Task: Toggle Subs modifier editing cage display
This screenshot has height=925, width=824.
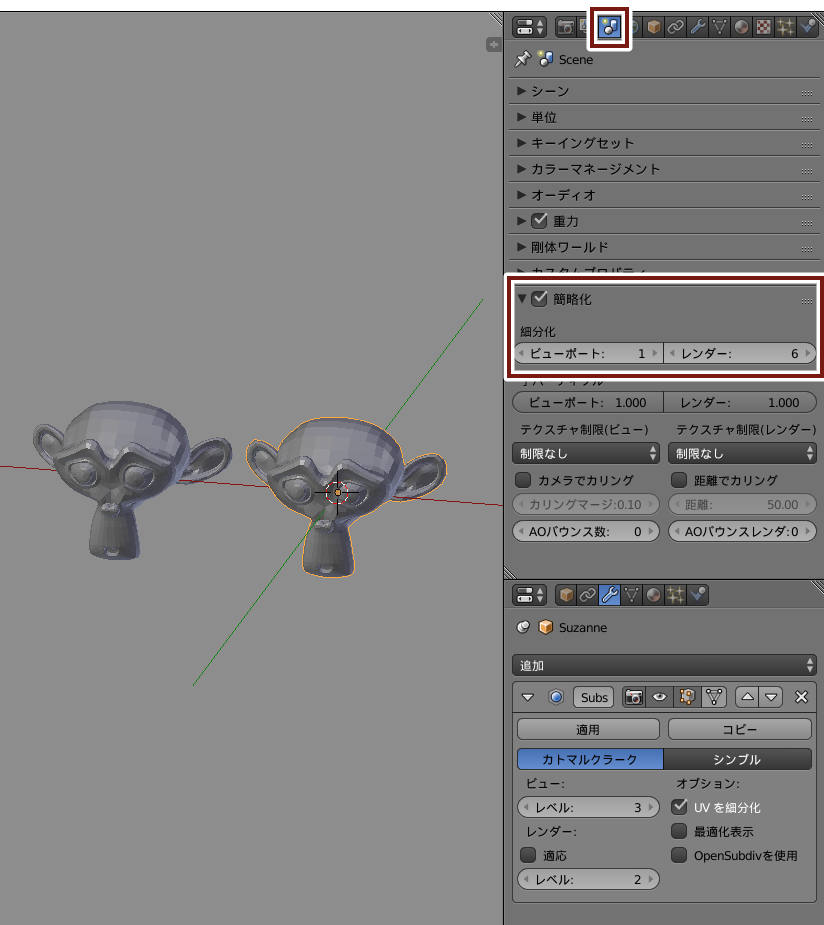Action: tap(714, 697)
